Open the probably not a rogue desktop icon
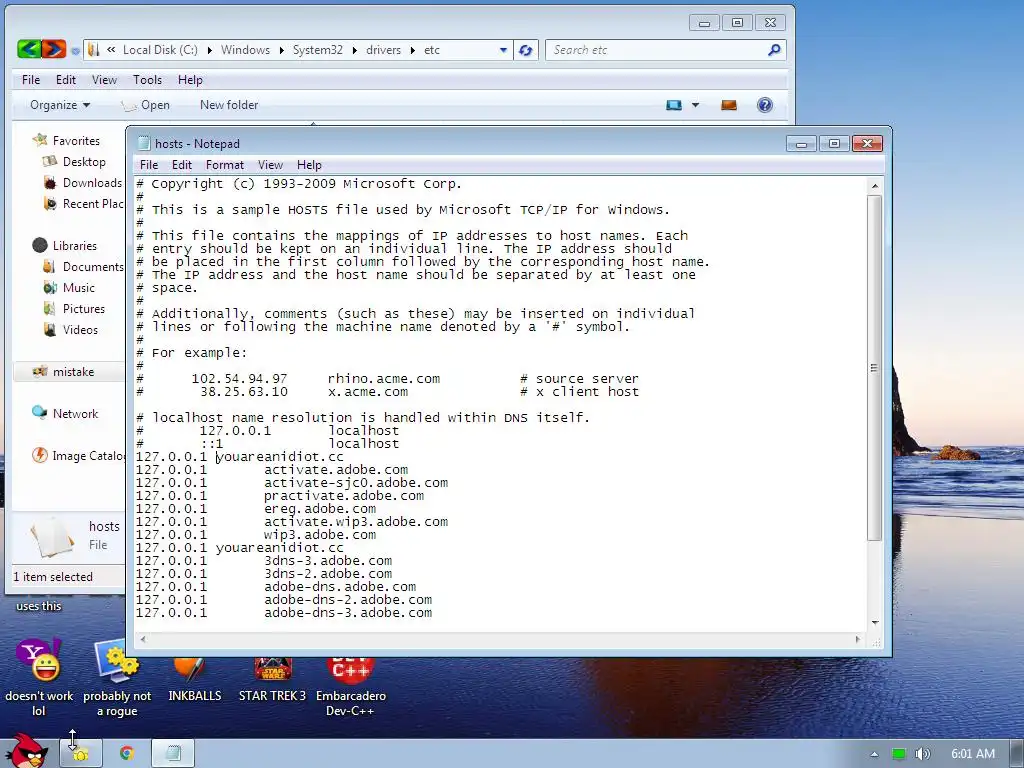This screenshot has height=768, width=1024. pyautogui.click(x=117, y=678)
